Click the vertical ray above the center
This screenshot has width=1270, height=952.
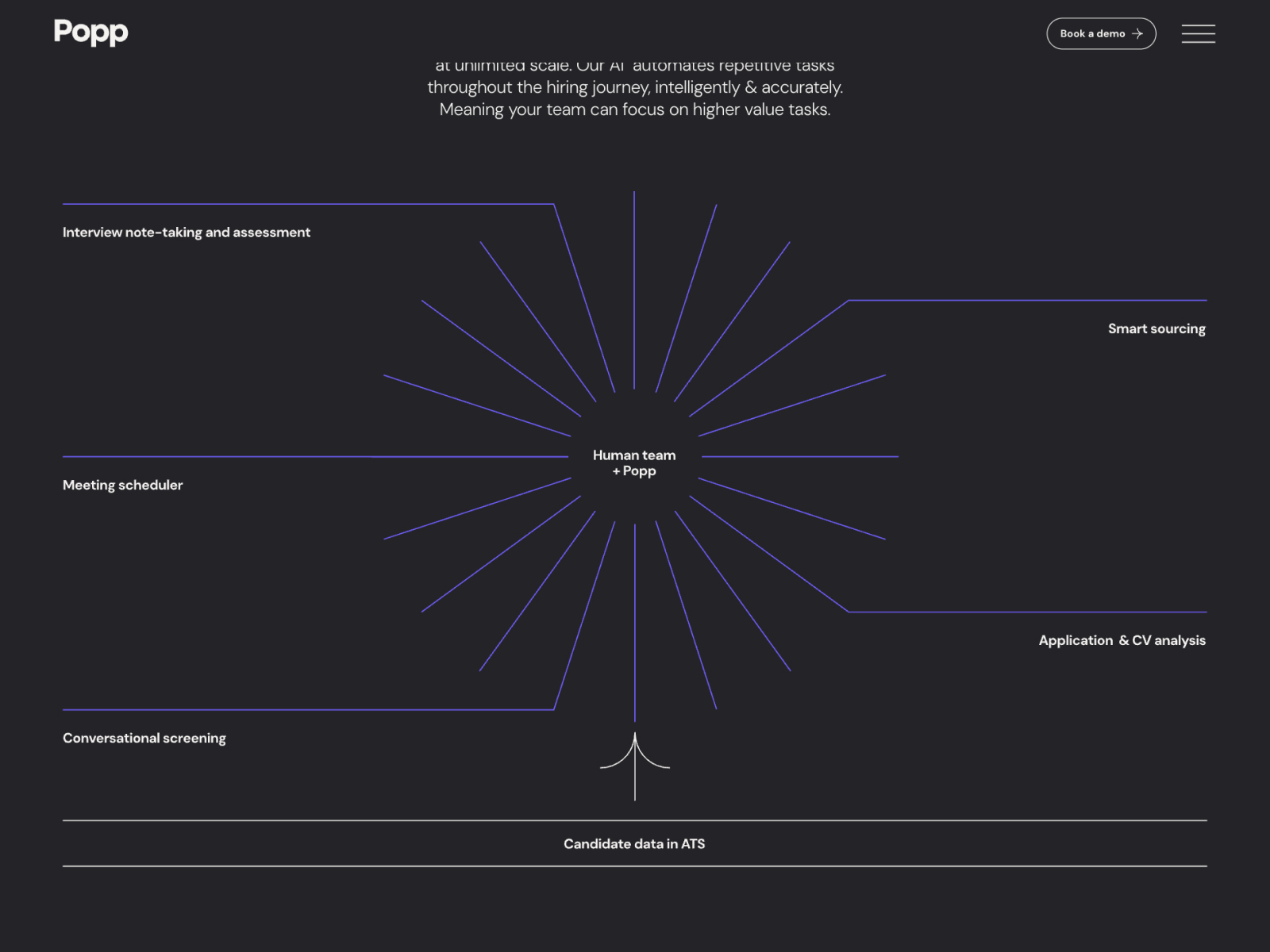point(634,290)
